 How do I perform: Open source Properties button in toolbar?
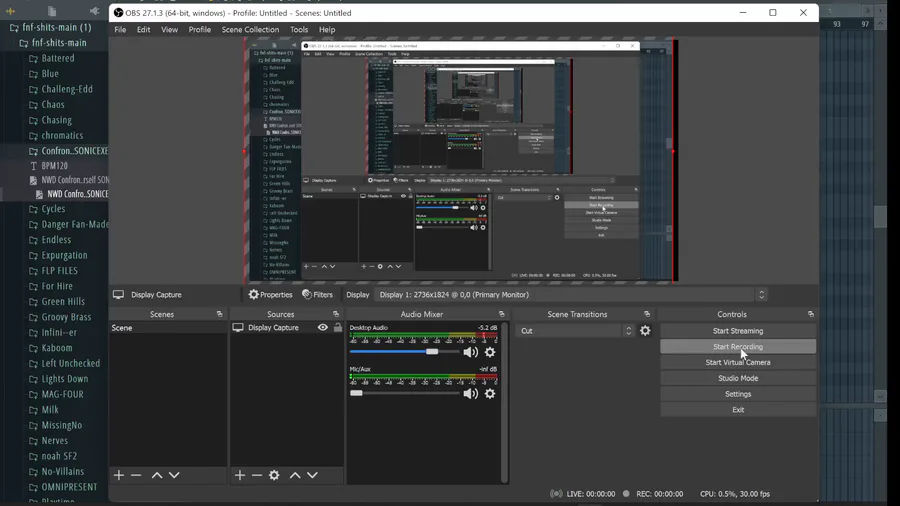[x=270, y=294]
